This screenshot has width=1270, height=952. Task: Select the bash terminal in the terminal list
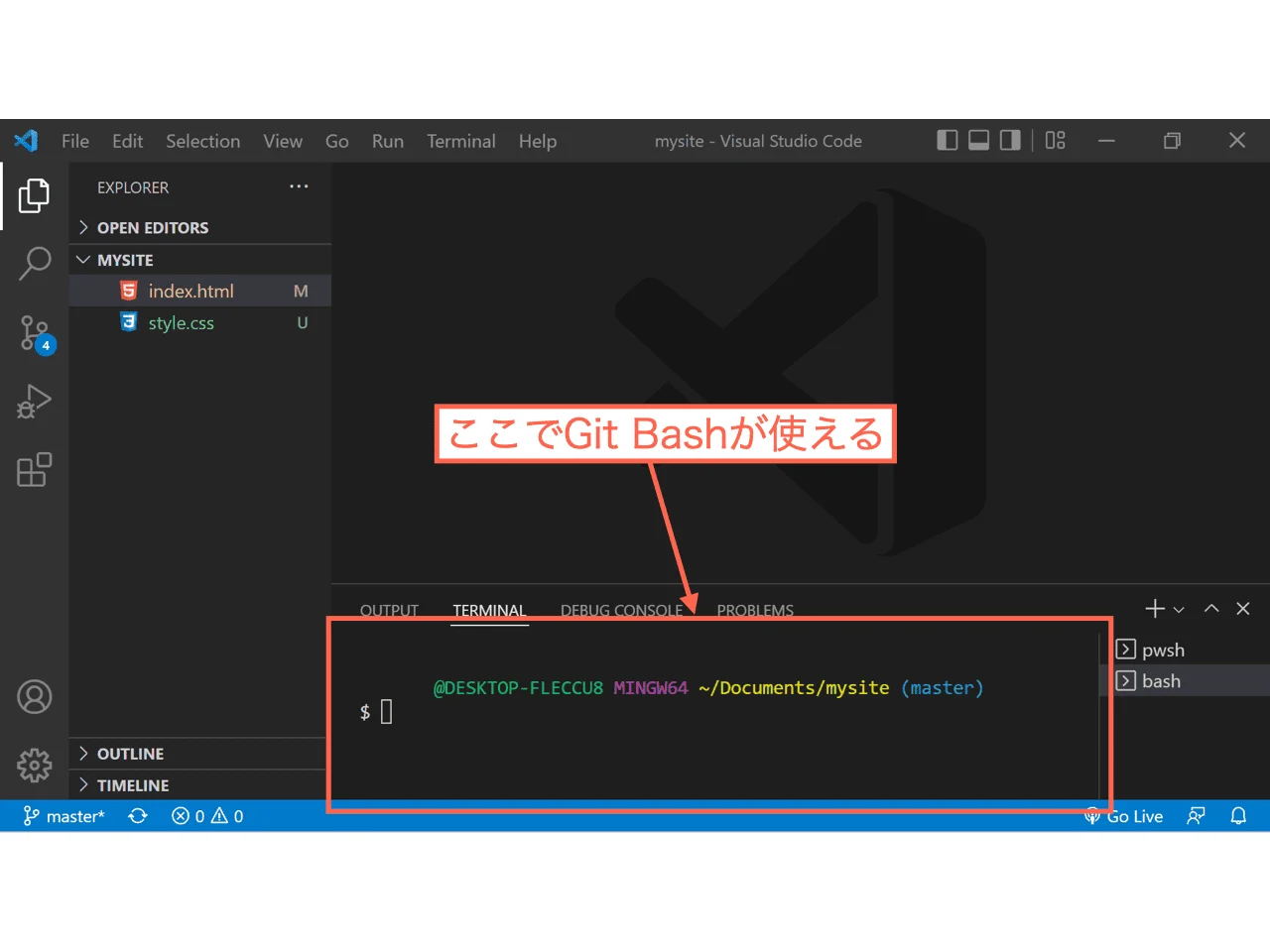1161,680
